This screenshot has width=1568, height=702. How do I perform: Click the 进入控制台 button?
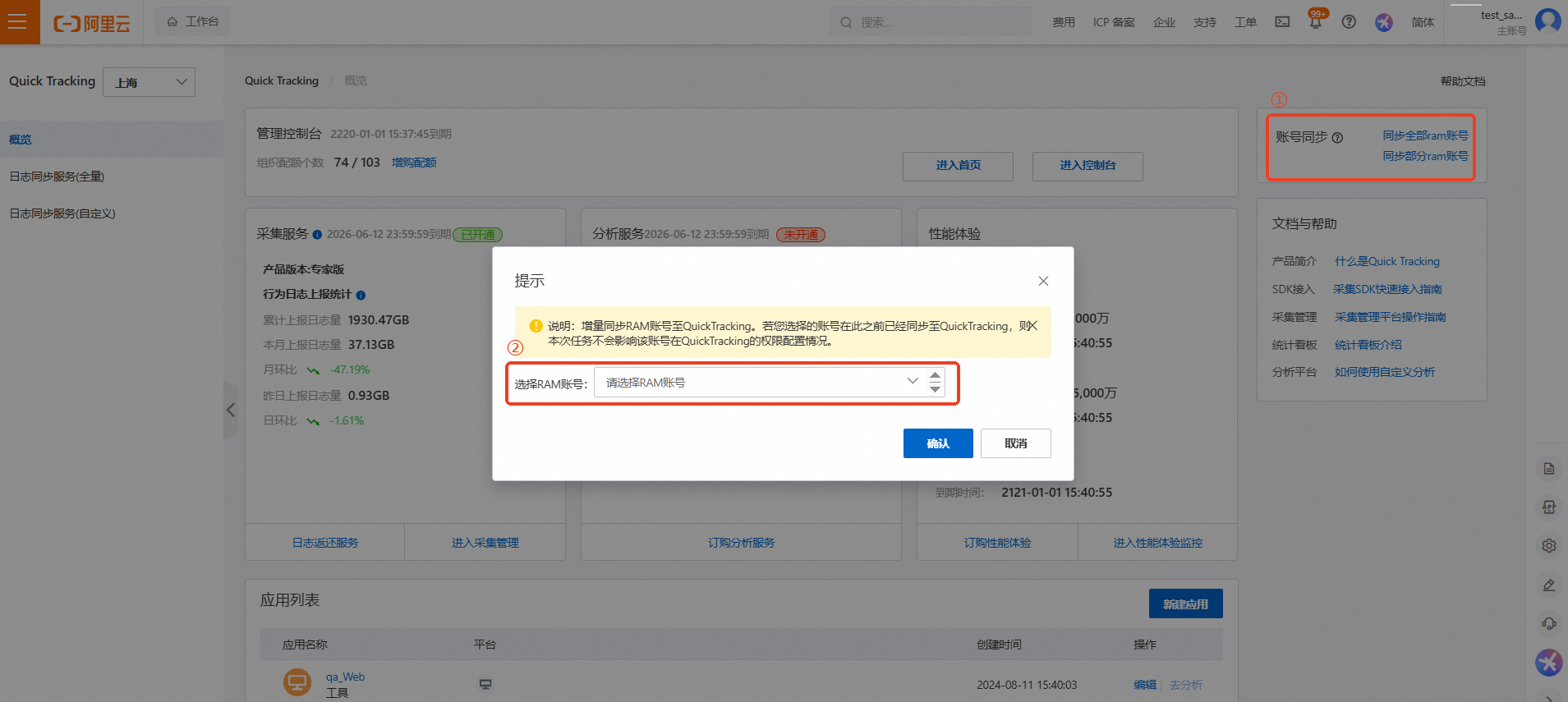click(x=1087, y=166)
